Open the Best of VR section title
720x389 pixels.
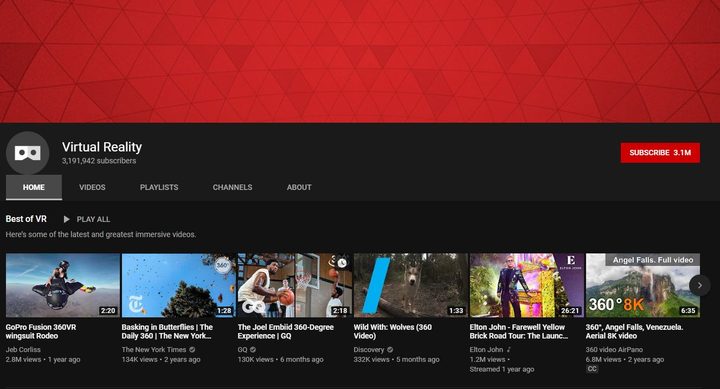point(26,219)
